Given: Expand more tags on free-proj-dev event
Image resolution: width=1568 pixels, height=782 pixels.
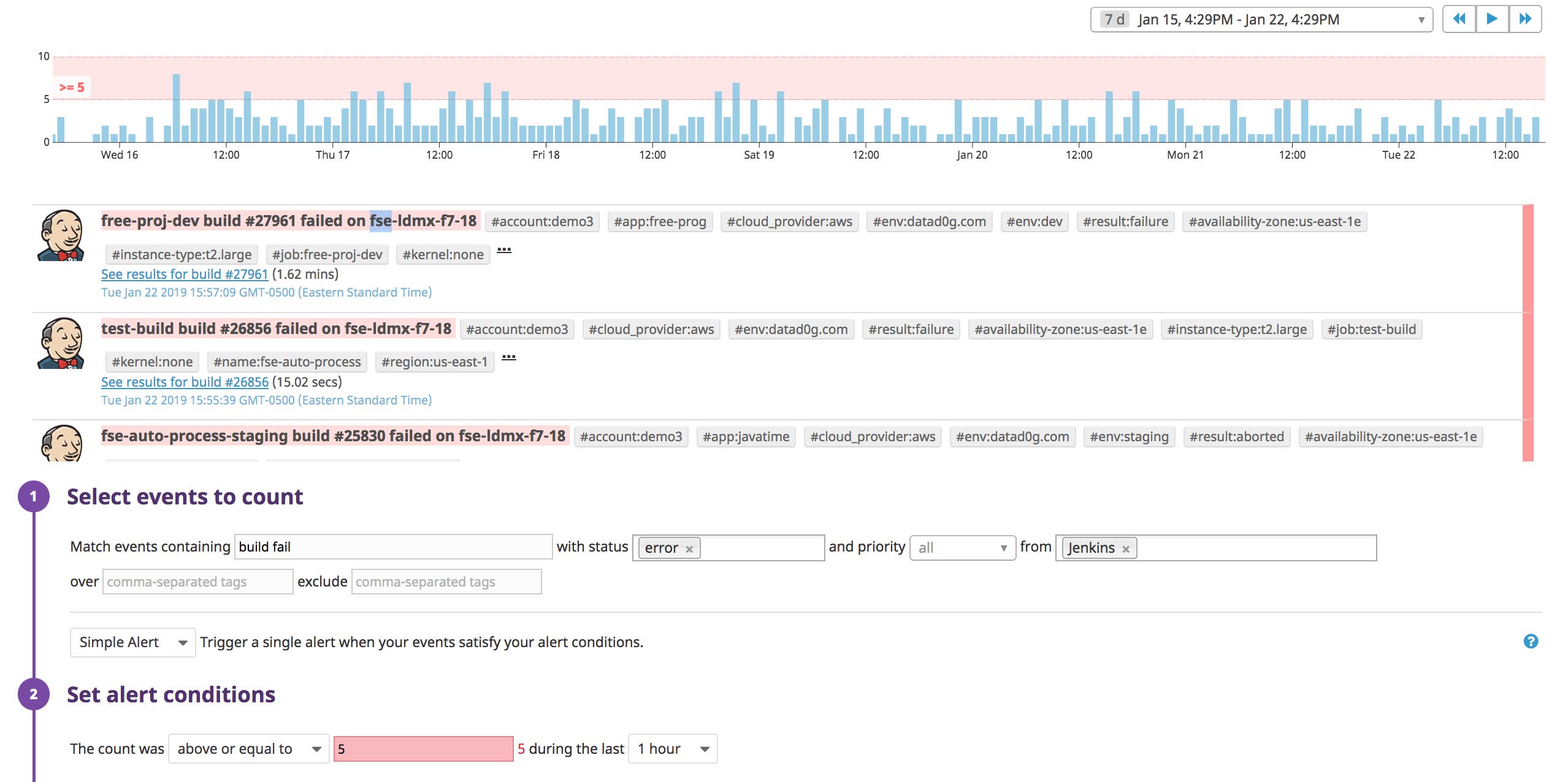Looking at the screenshot, I should 504,250.
